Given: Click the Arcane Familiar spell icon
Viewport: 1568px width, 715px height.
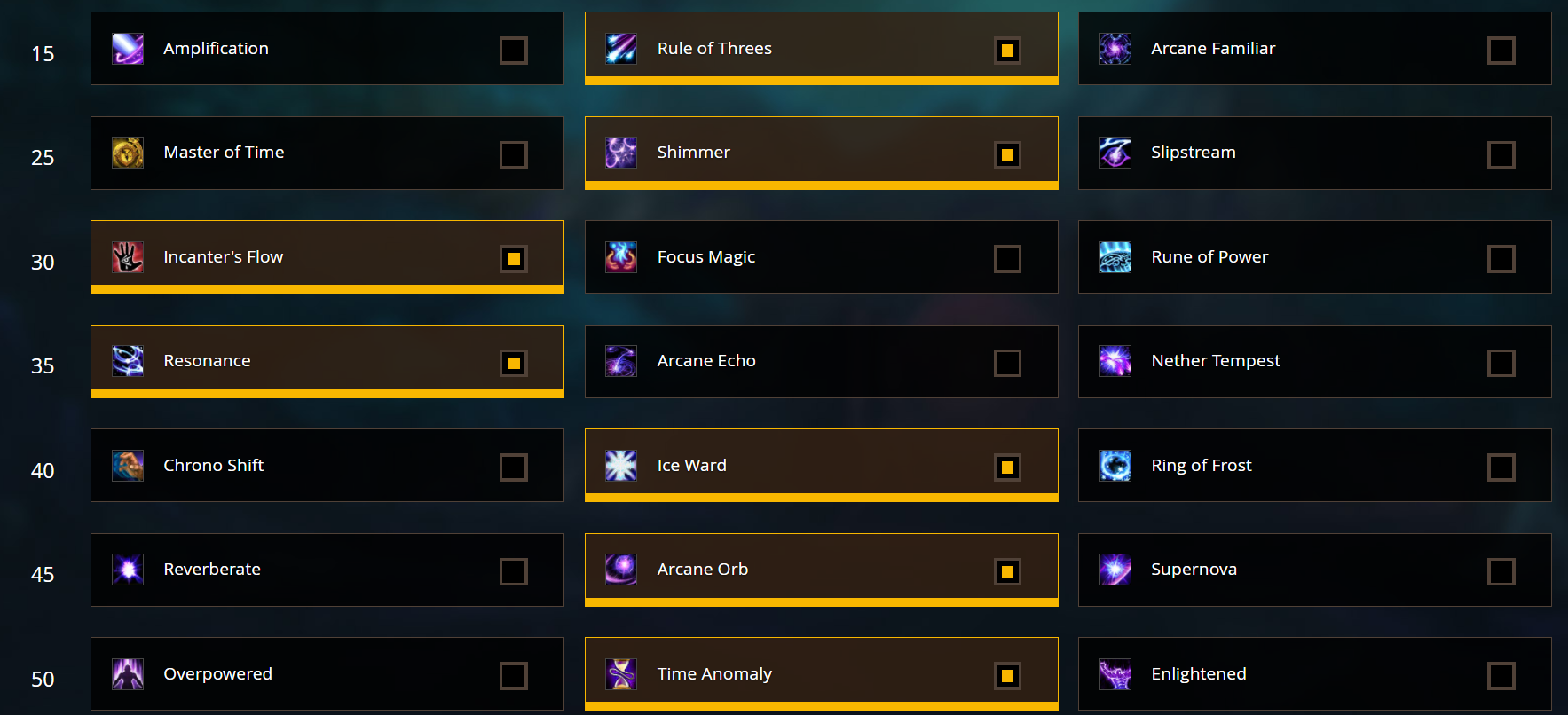Looking at the screenshot, I should tap(1115, 49).
